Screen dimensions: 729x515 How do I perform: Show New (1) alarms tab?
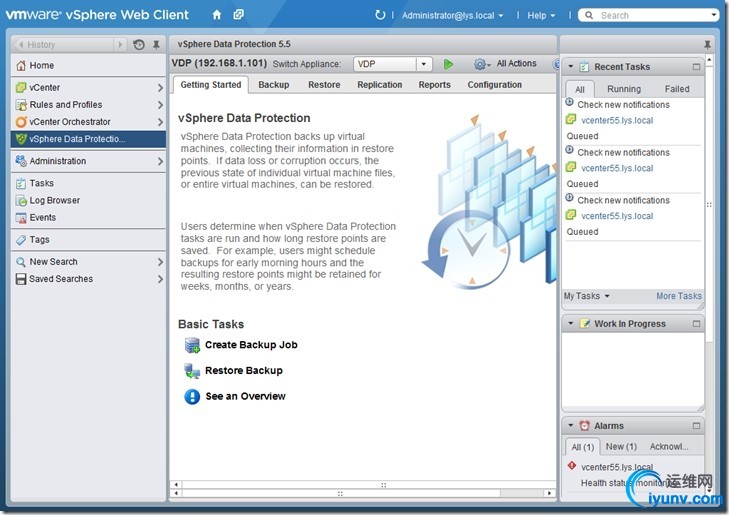(621, 447)
